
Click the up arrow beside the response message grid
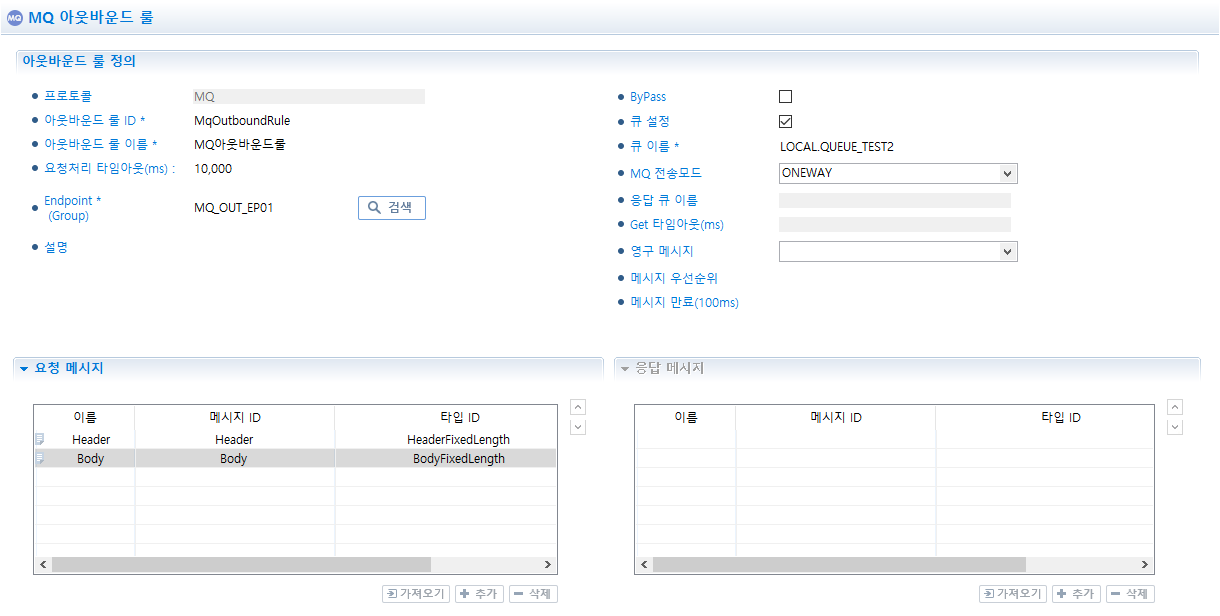tap(1175, 406)
